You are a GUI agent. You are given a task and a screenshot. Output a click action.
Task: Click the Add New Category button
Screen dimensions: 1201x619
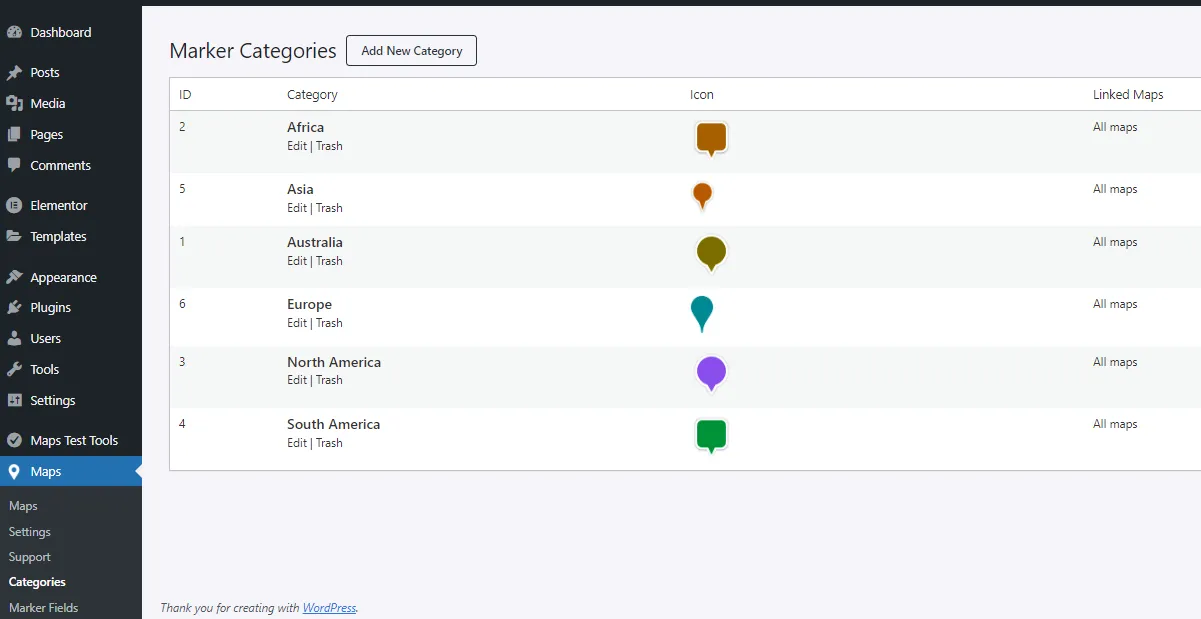coord(411,51)
